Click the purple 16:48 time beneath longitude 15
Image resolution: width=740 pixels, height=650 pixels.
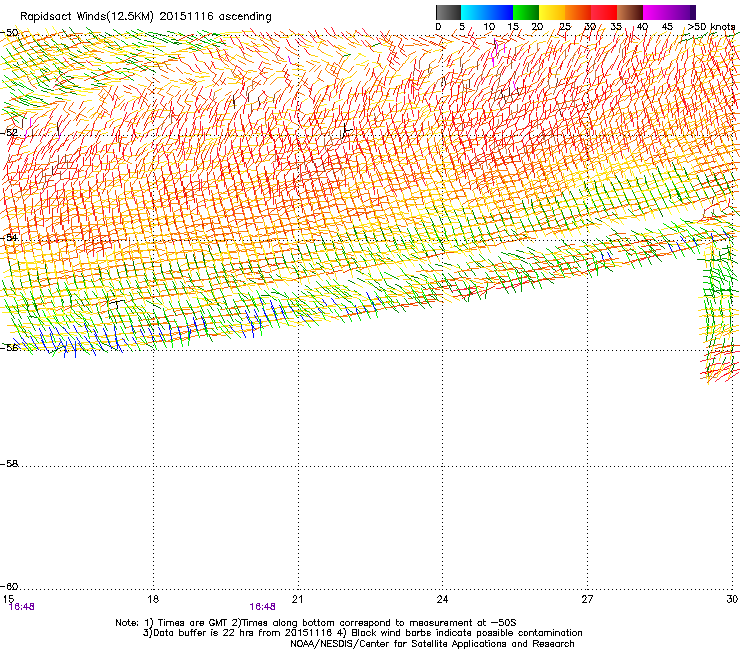click(x=22, y=607)
